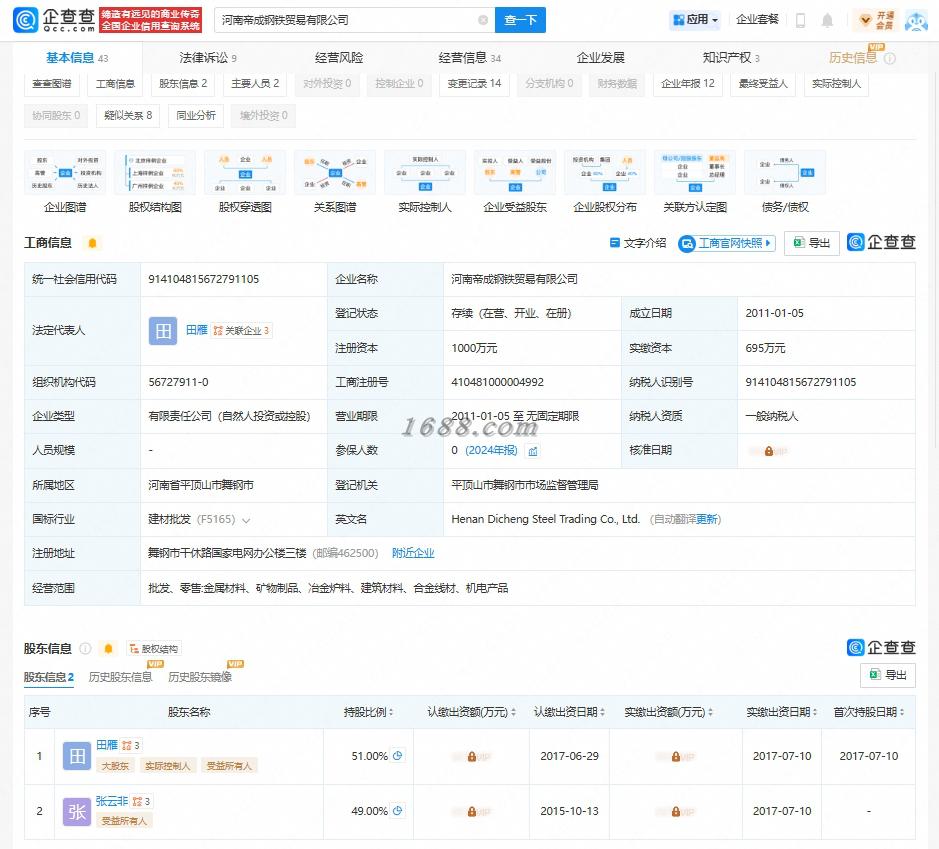Open 附近企业 link in address row
The height and width of the screenshot is (849, 939).
pyautogui.click(x=413, y=553)
